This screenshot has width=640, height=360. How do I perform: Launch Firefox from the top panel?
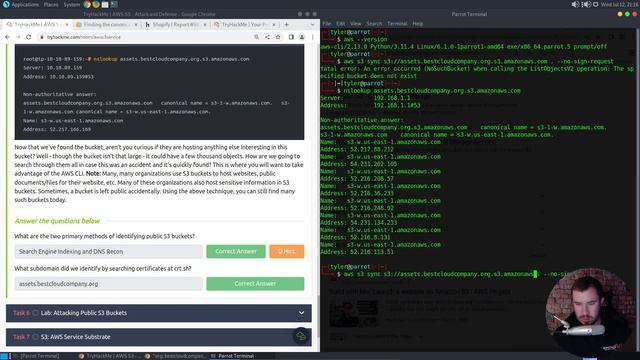coord(96,4)
